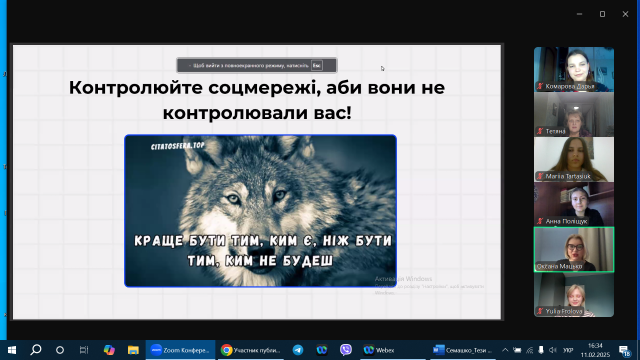The image size is (640, 360).
Task: Open Viber from taskbar
Action: [x=346, y=350]
